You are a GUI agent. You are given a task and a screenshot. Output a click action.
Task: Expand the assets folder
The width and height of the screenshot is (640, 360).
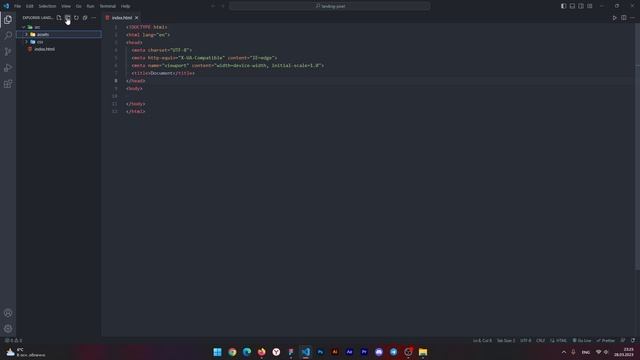coord(42,34)
